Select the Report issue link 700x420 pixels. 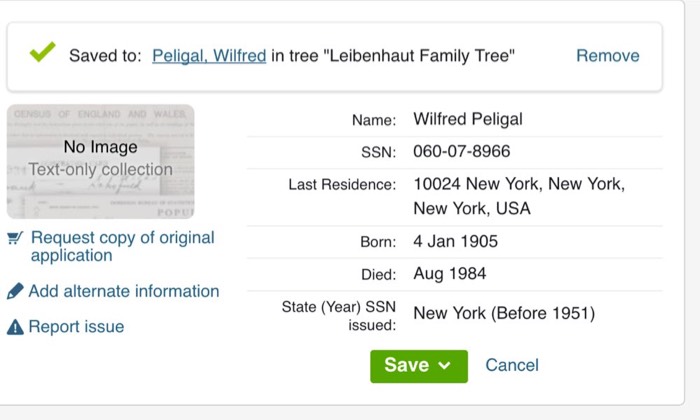point(76,327)
